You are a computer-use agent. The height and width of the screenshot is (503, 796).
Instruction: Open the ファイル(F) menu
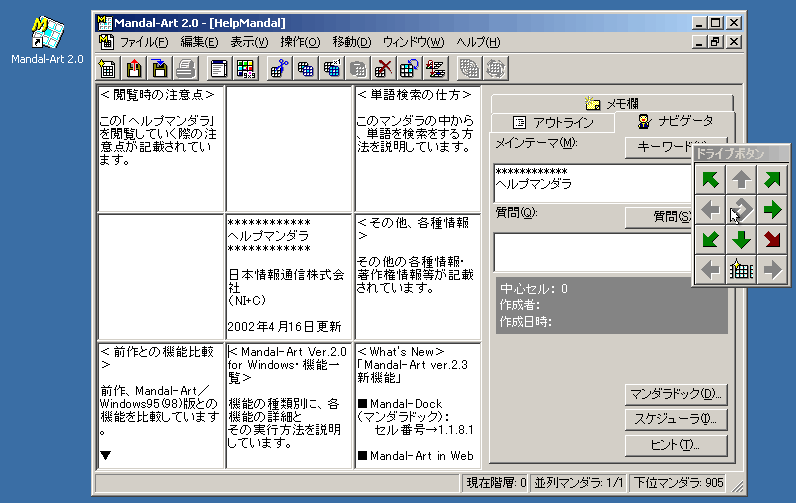(x=144, y=42)
